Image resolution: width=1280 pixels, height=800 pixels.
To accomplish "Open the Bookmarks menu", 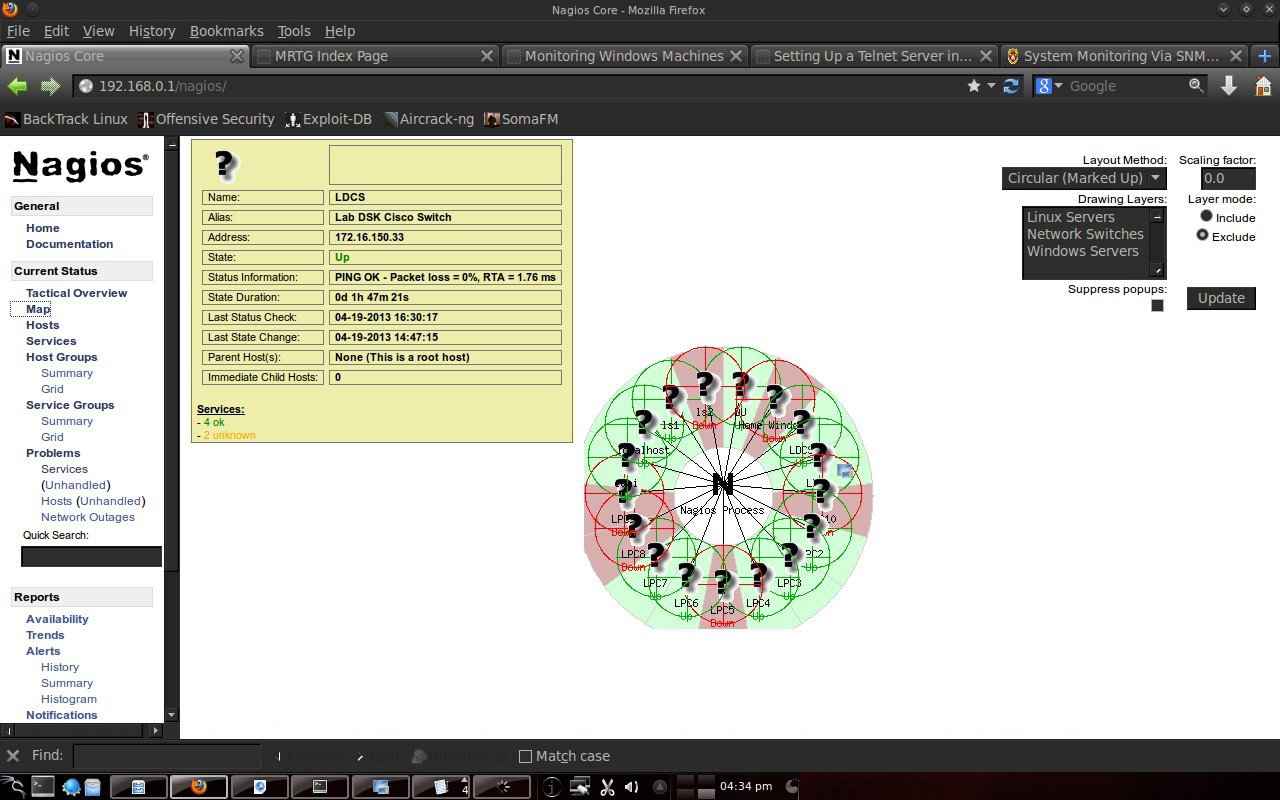I will click(x=226, y=31).
